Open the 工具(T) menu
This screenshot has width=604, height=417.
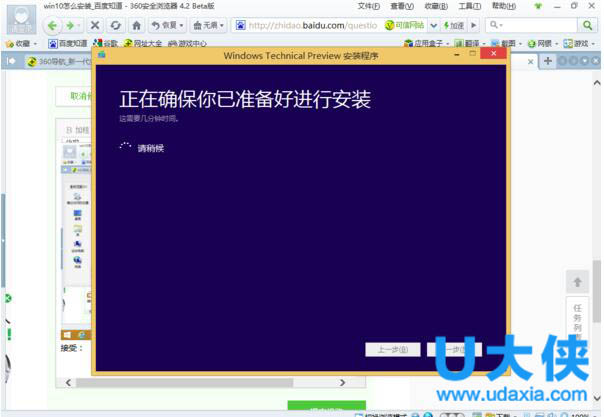[470, 6]
